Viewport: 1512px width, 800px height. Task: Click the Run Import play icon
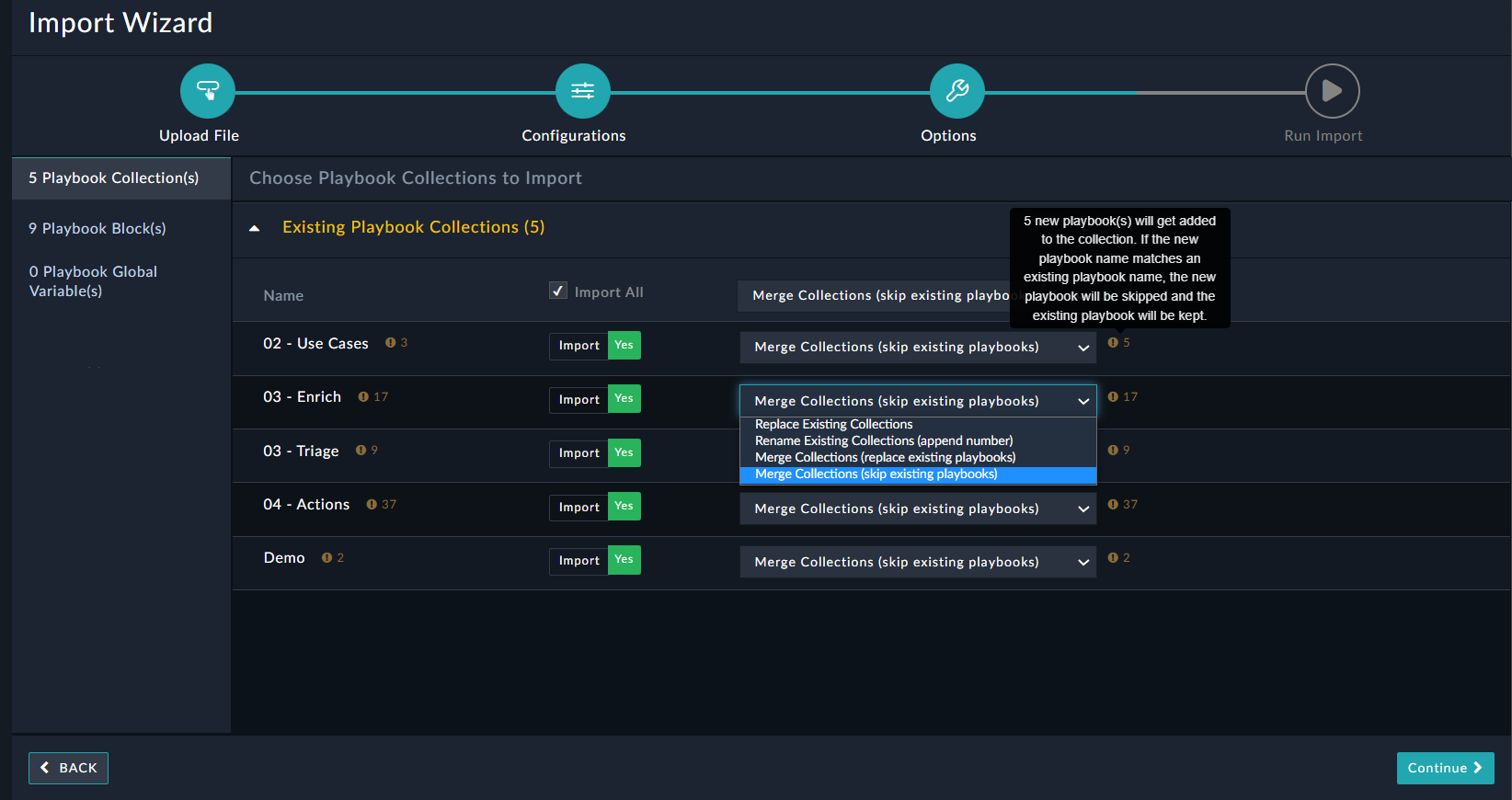point(1333,91)
